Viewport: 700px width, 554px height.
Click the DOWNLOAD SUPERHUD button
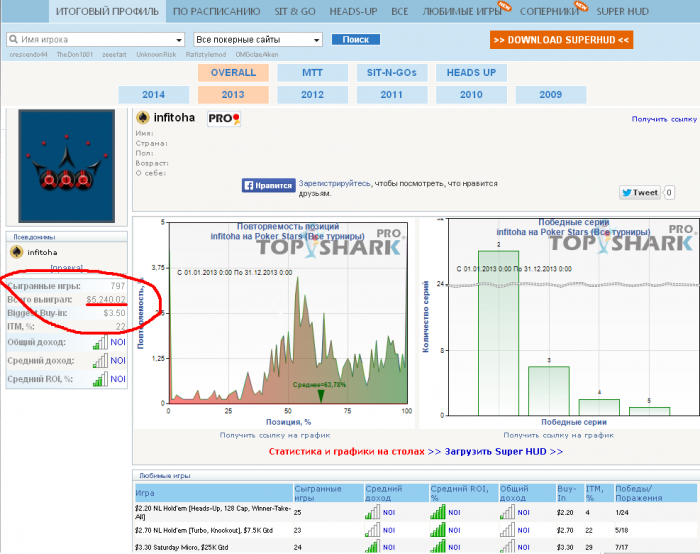click(561, 40)
